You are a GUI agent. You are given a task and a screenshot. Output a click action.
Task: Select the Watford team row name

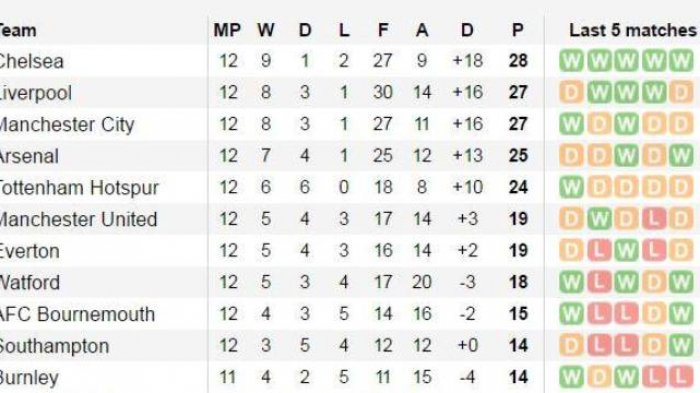(x=29, y=283)
